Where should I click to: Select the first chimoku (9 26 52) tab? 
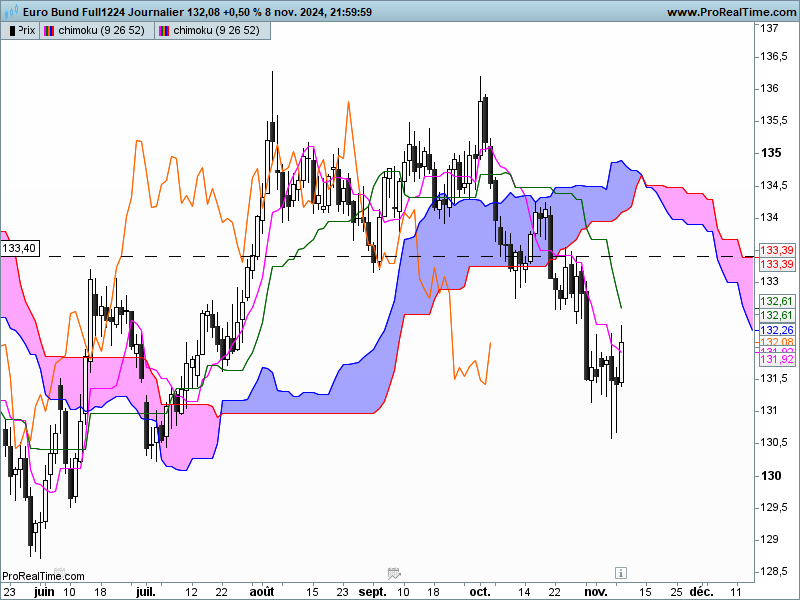pos(97,31)
